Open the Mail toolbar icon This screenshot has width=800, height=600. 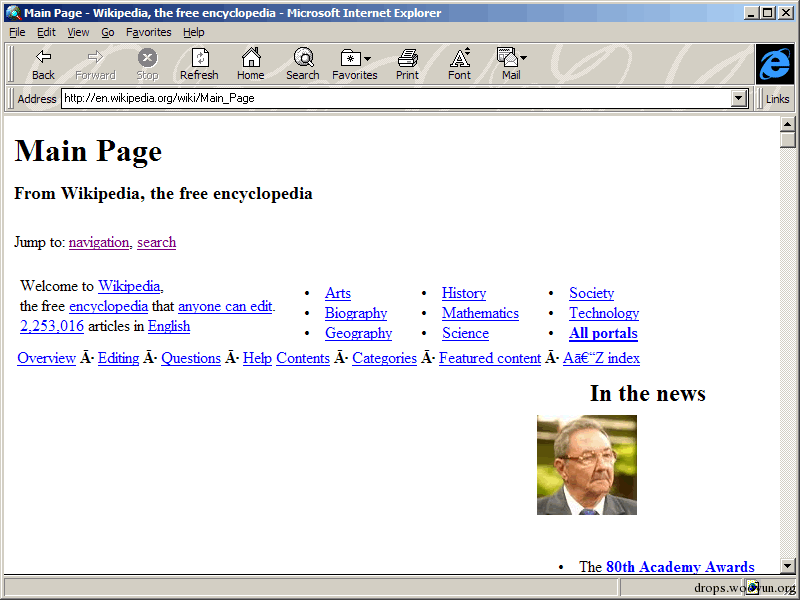[x=507, y=57]
